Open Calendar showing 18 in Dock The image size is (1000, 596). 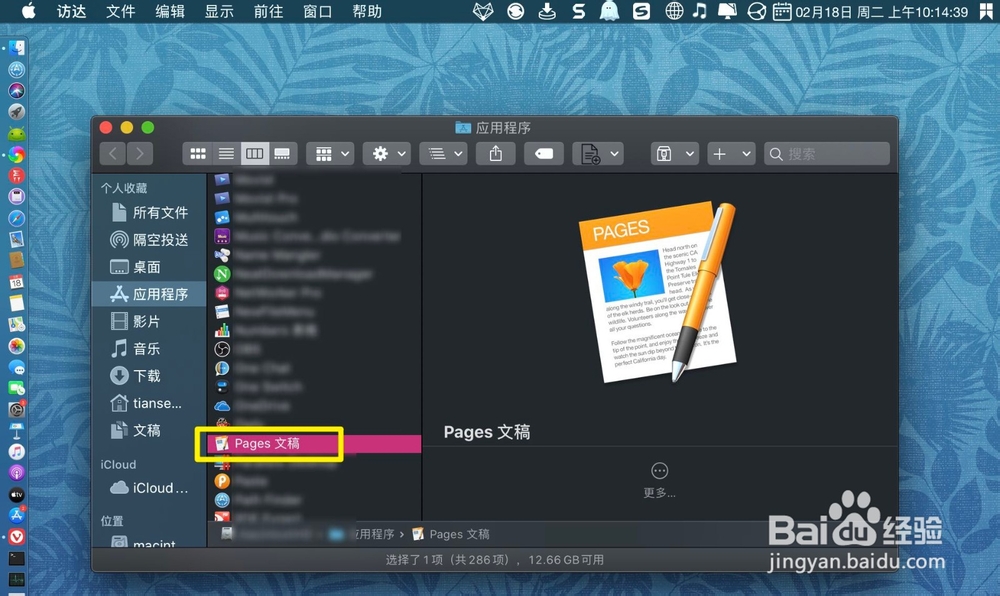(x=17, y=282)
